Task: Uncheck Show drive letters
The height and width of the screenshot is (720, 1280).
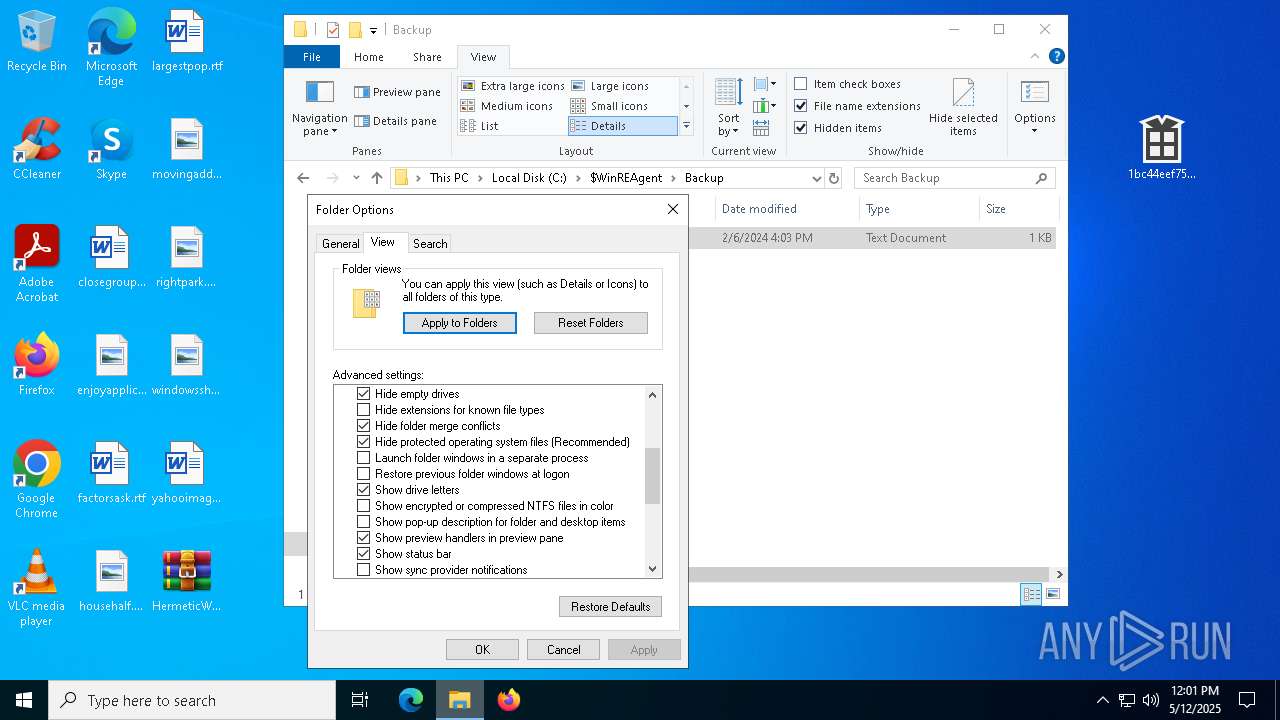Action: coord(364,490)
